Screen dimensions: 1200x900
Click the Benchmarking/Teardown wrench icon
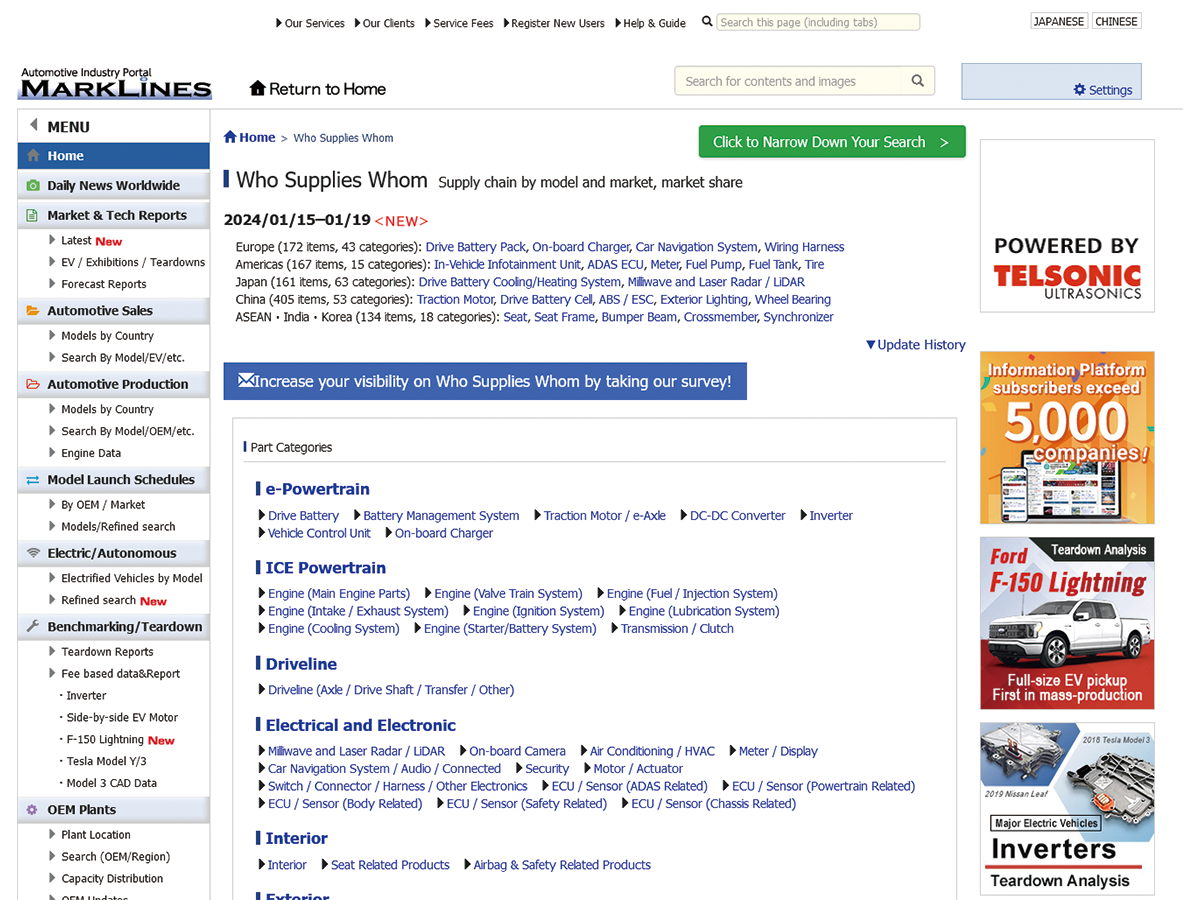[x=33, y=627]
